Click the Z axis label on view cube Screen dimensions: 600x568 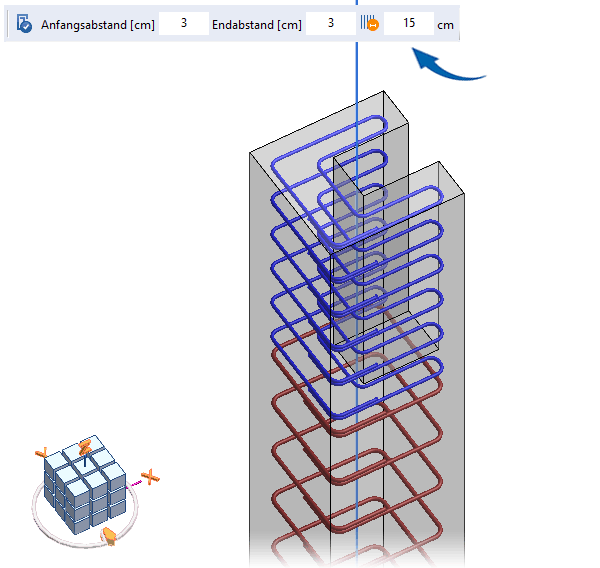point(85,448)
